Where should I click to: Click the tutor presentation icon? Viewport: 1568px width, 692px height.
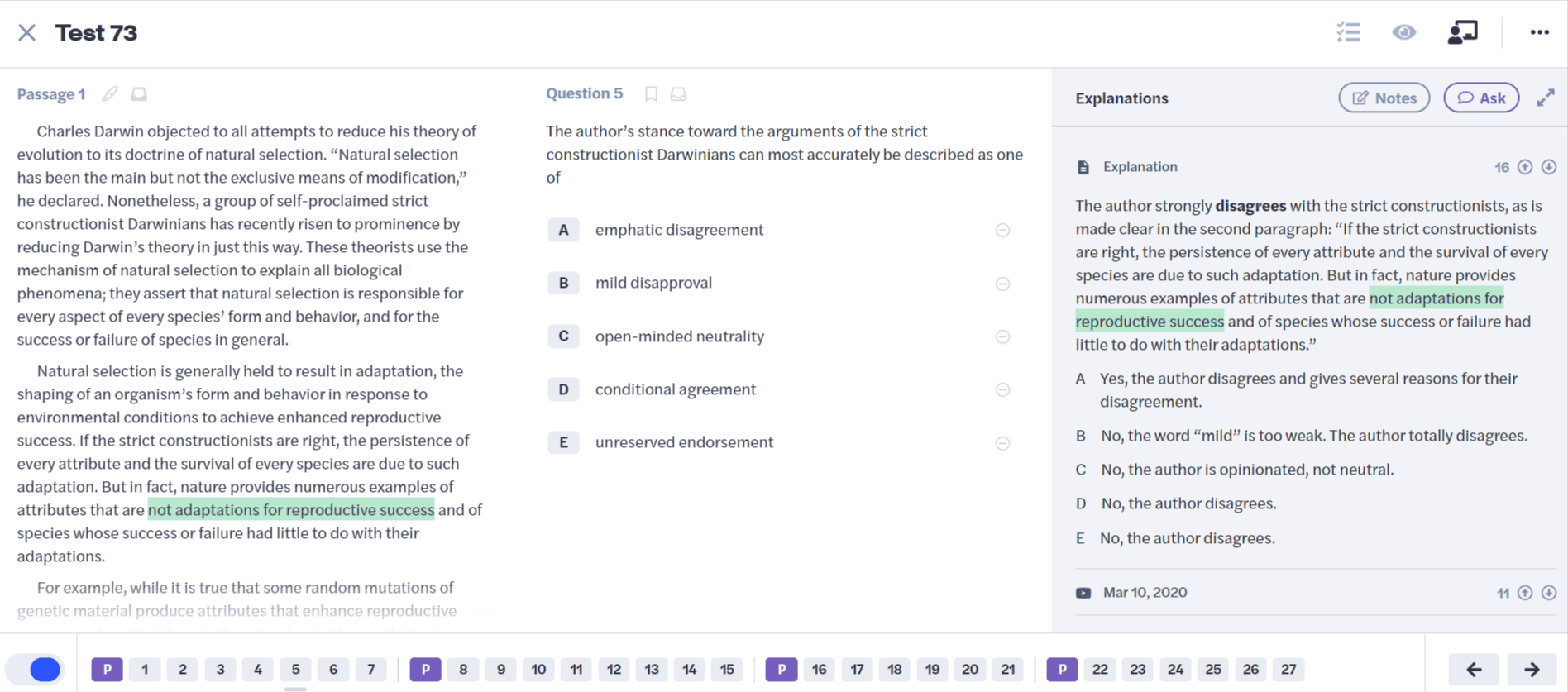pos(1462,32)
